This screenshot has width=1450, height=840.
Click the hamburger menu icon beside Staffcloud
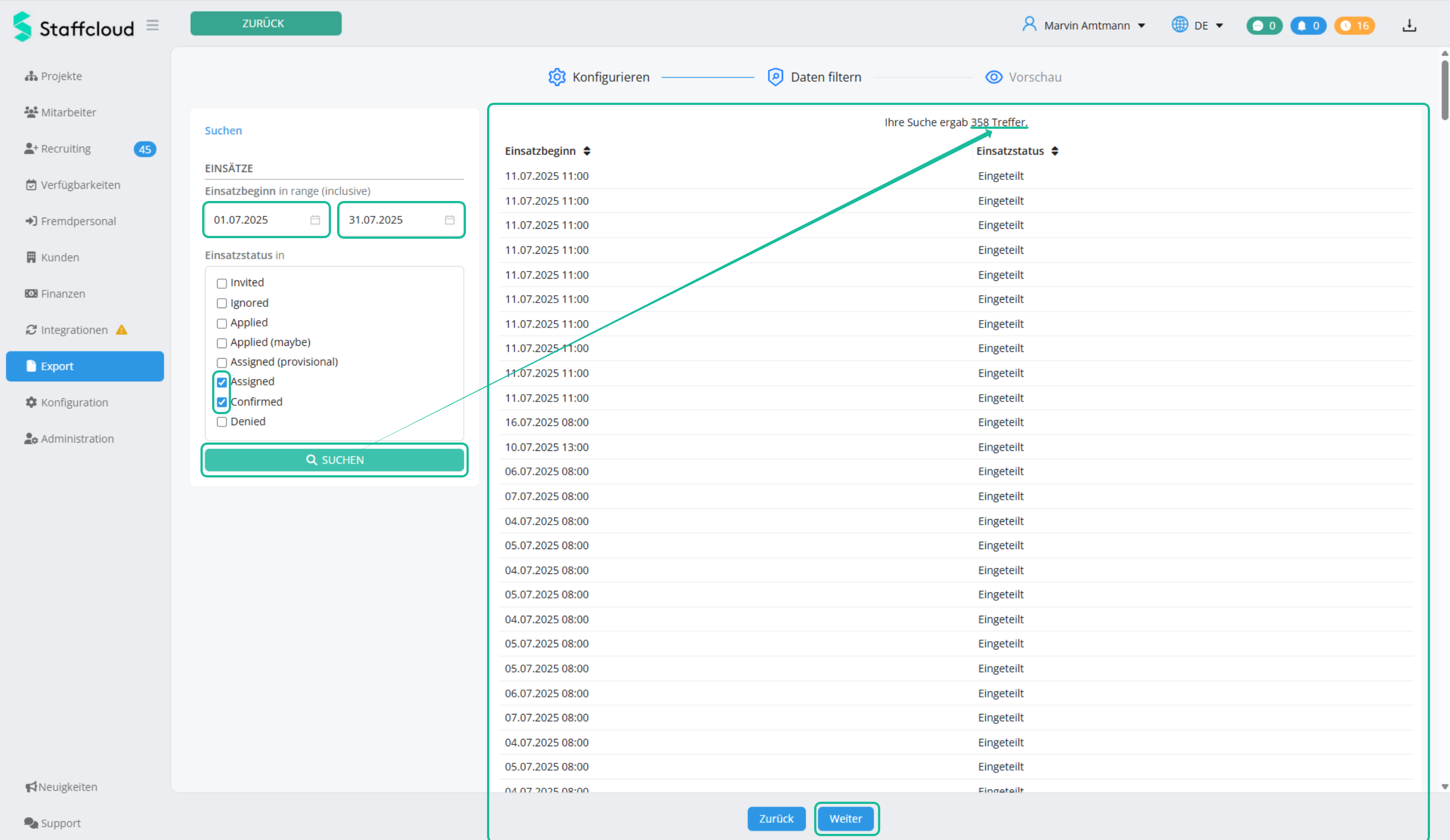point(152,26)
